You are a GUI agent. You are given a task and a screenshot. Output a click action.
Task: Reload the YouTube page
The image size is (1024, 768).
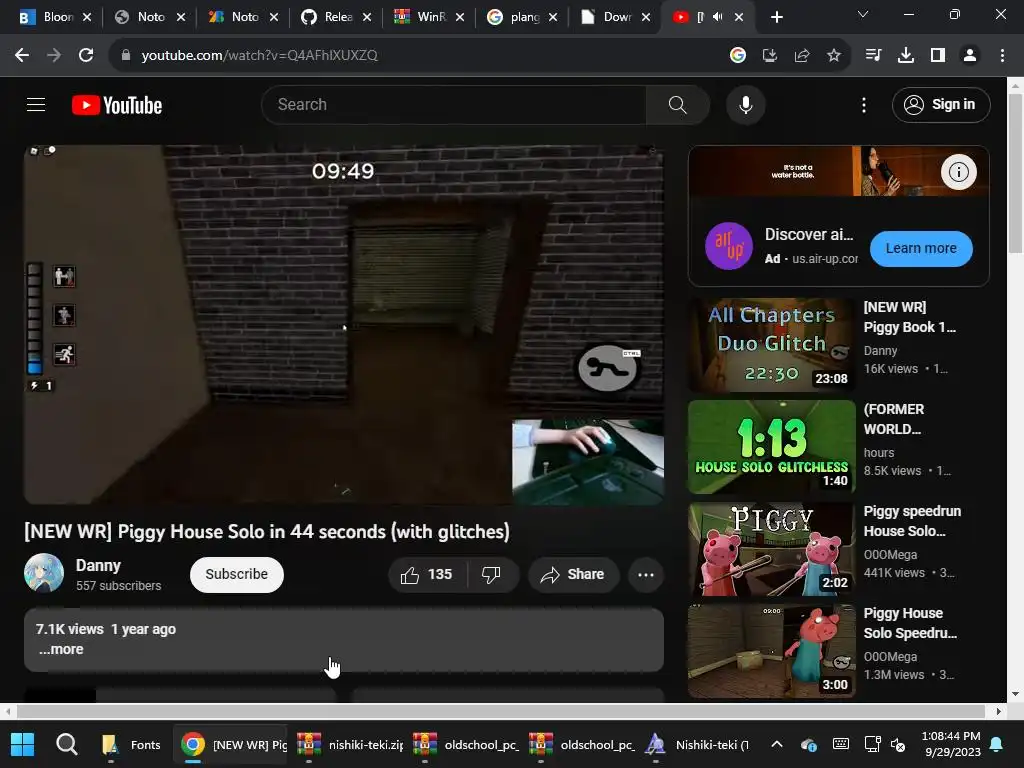(86, 56)
